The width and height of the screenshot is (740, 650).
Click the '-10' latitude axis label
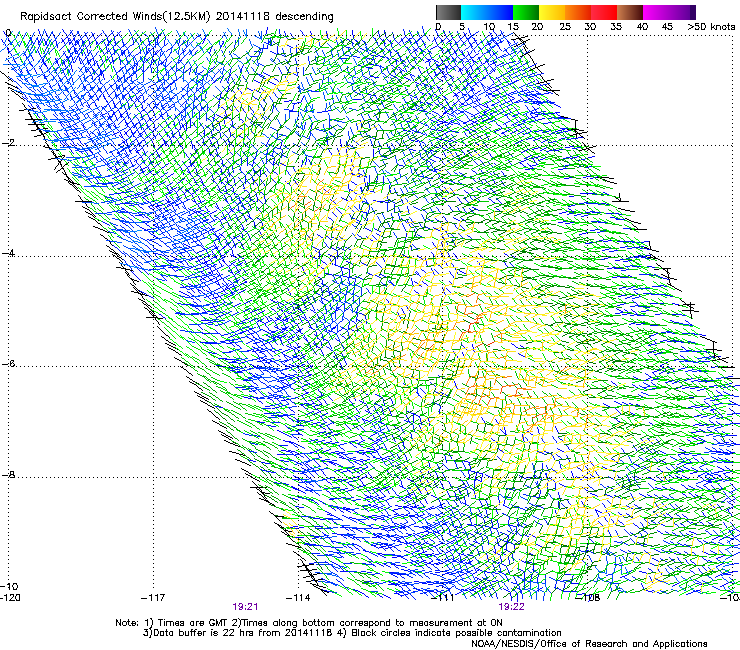[9, 586]
